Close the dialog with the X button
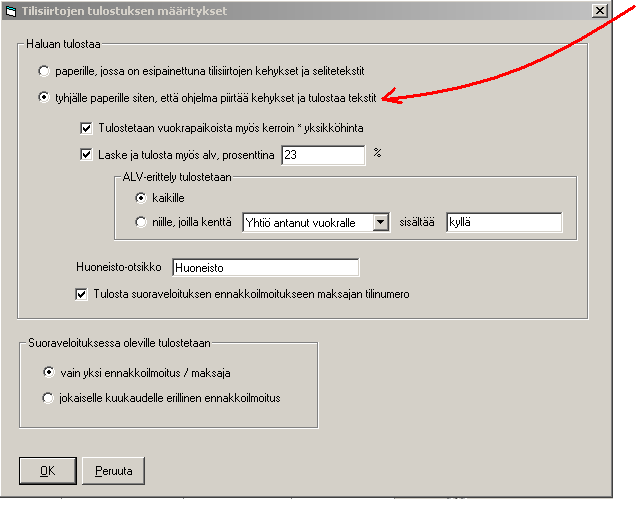Viewport: 642px width, 513px height. (x=600, y=10)
